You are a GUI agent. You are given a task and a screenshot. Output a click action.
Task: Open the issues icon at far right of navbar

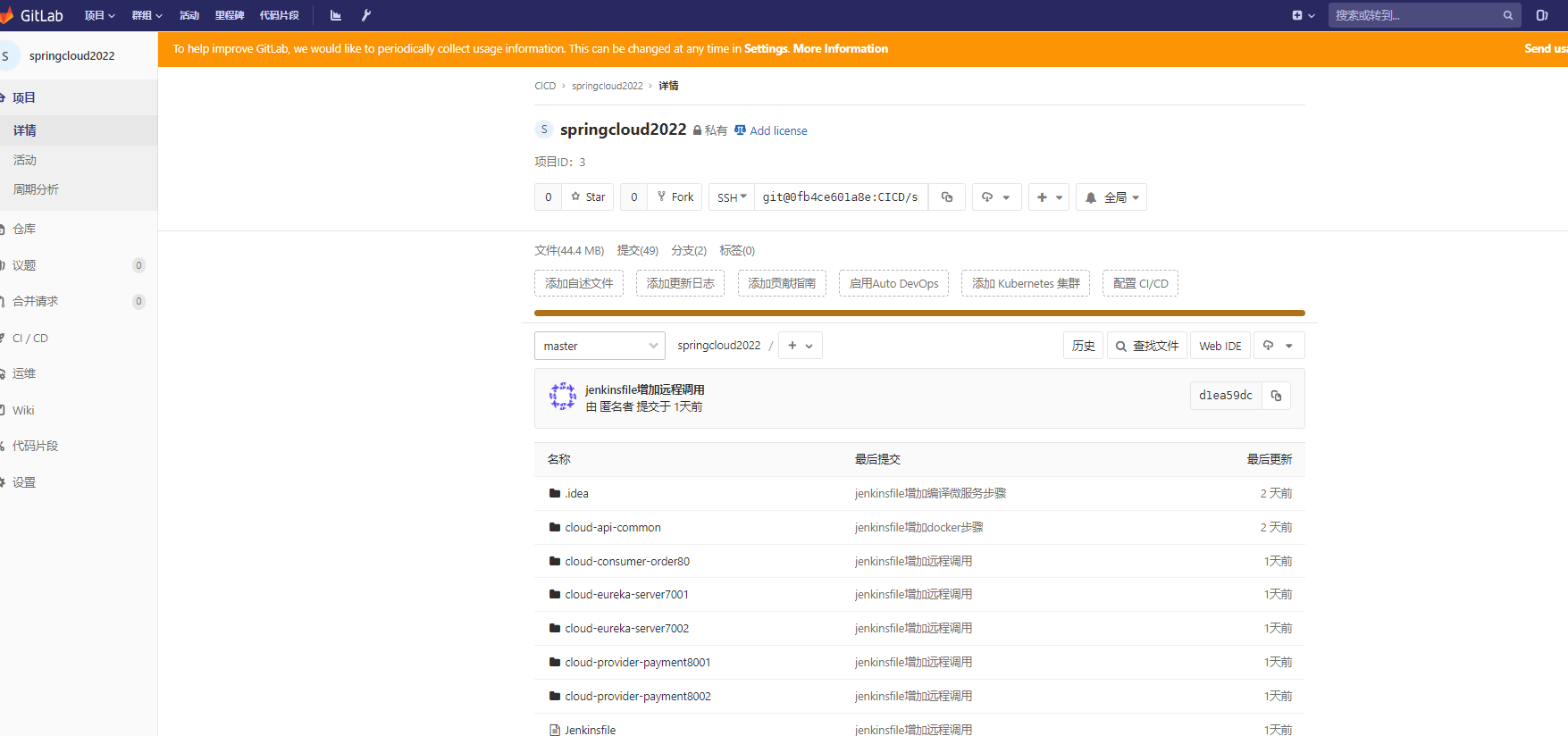pos(1542,15)
